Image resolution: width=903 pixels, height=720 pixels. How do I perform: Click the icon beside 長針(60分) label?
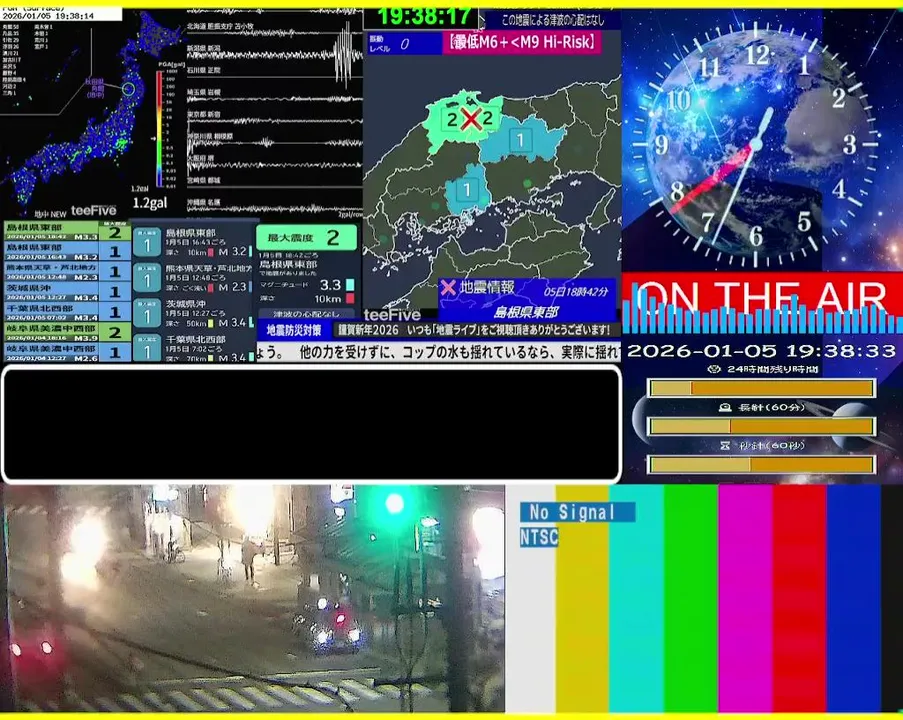pyautogui.click(x=725, y=407)
